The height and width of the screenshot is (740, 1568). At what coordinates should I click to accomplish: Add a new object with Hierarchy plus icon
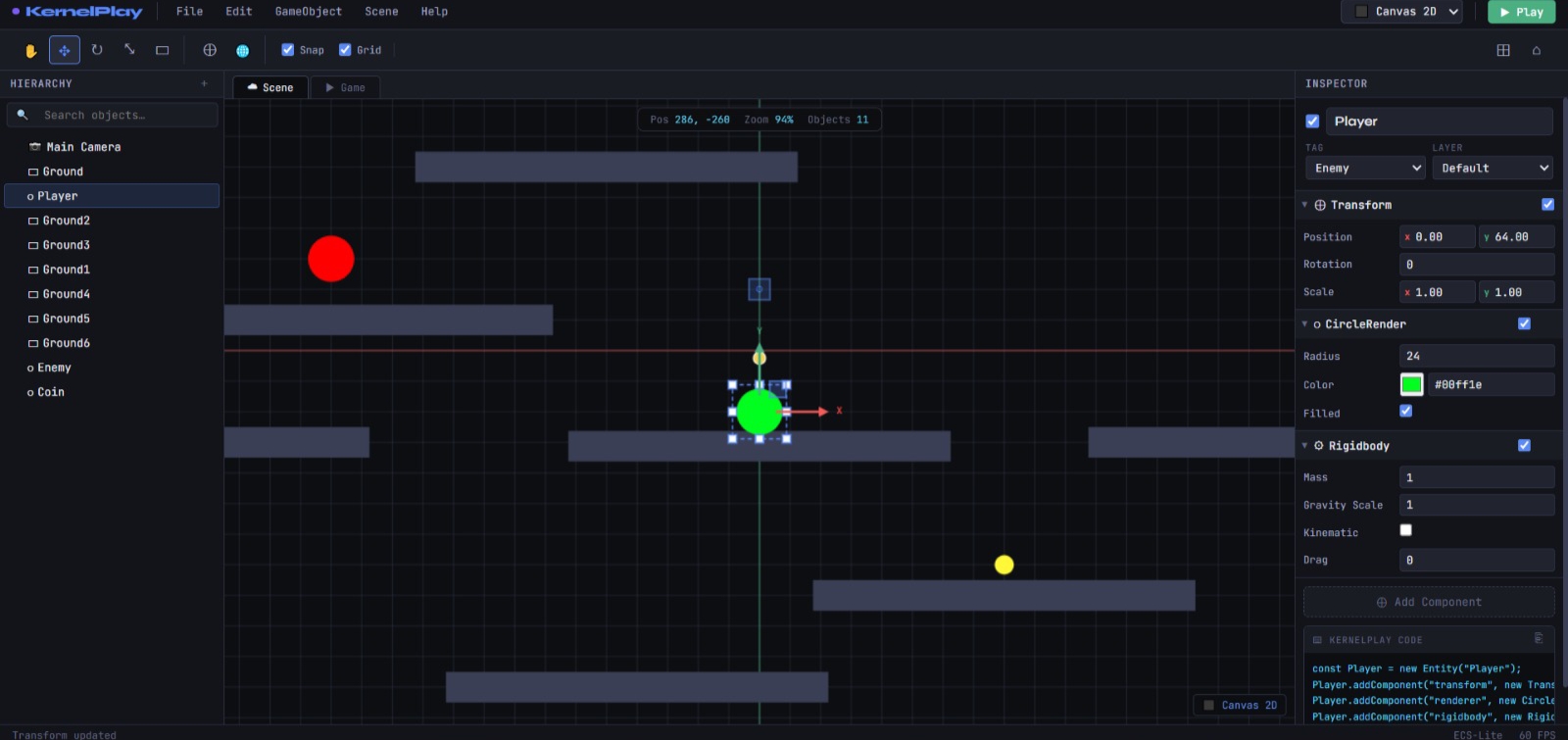[205, 83]
